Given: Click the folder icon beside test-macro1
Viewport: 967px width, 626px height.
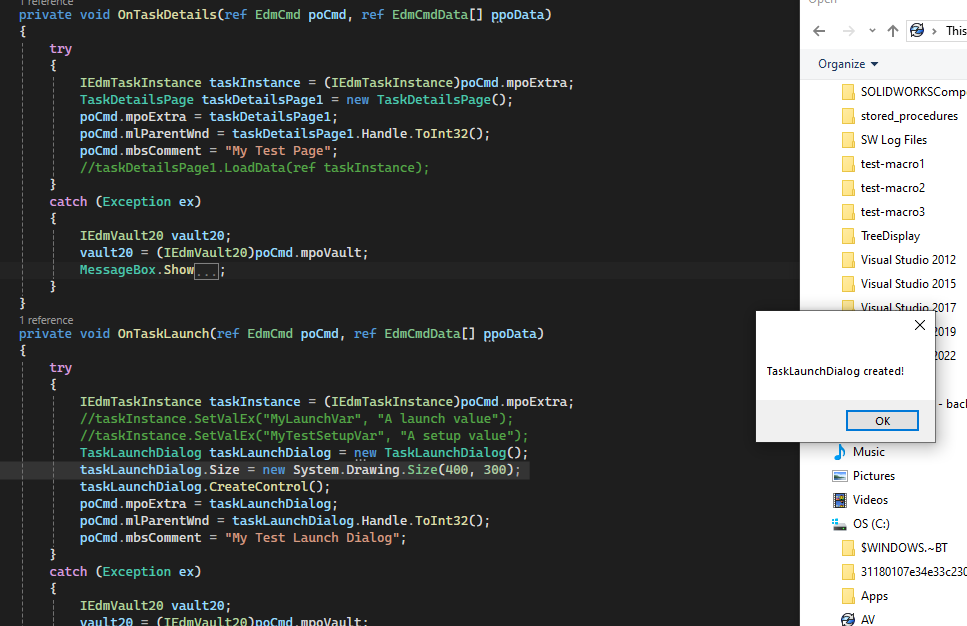Looking at the screenshot, I should (849, 164).
